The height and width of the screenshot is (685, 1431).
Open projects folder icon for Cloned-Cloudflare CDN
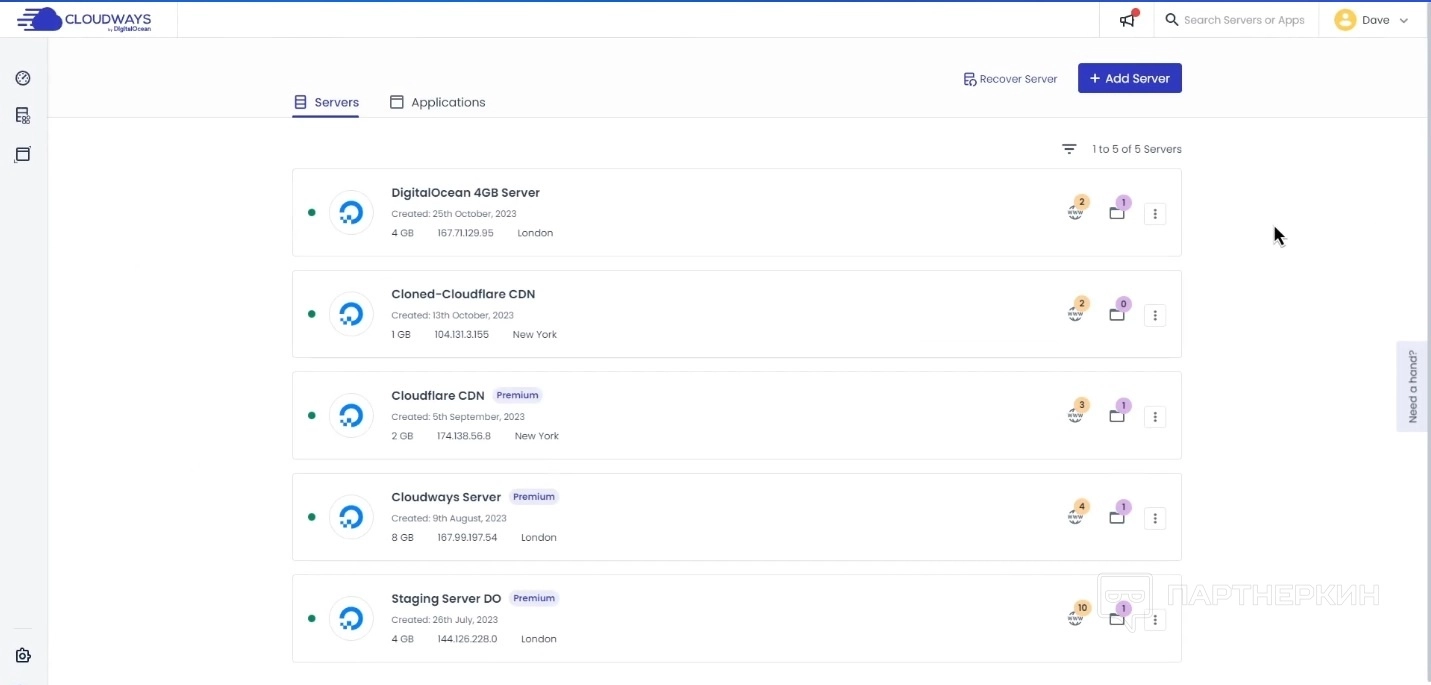tap(1117, 314)
